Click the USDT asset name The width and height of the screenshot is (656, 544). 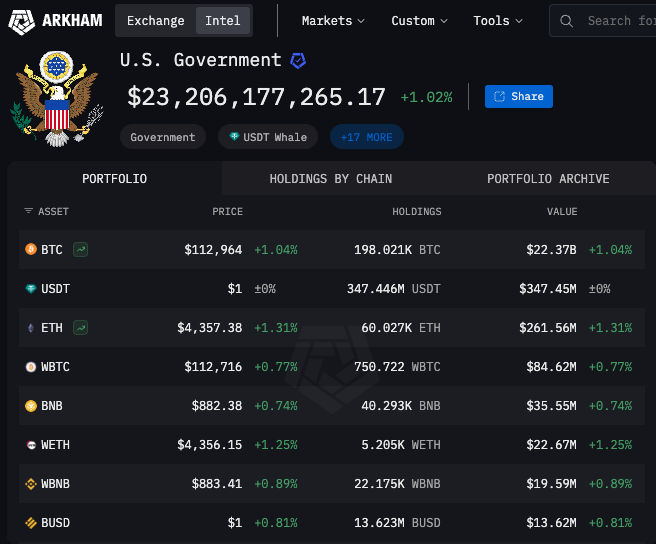pos(55,289)
